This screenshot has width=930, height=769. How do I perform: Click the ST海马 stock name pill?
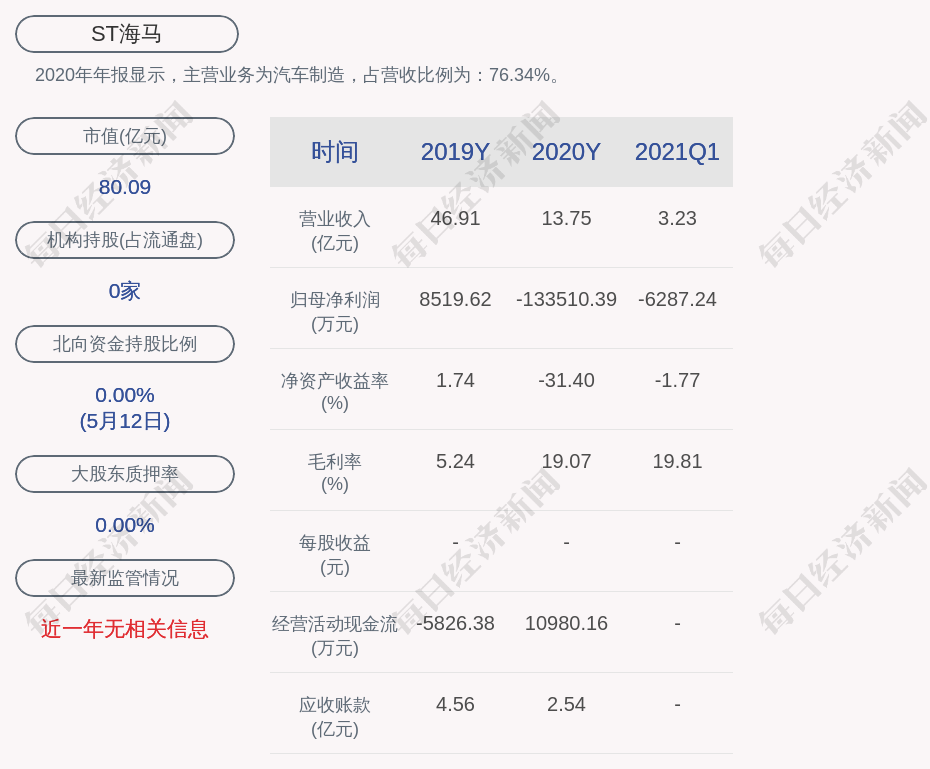[x=126, y=34]
